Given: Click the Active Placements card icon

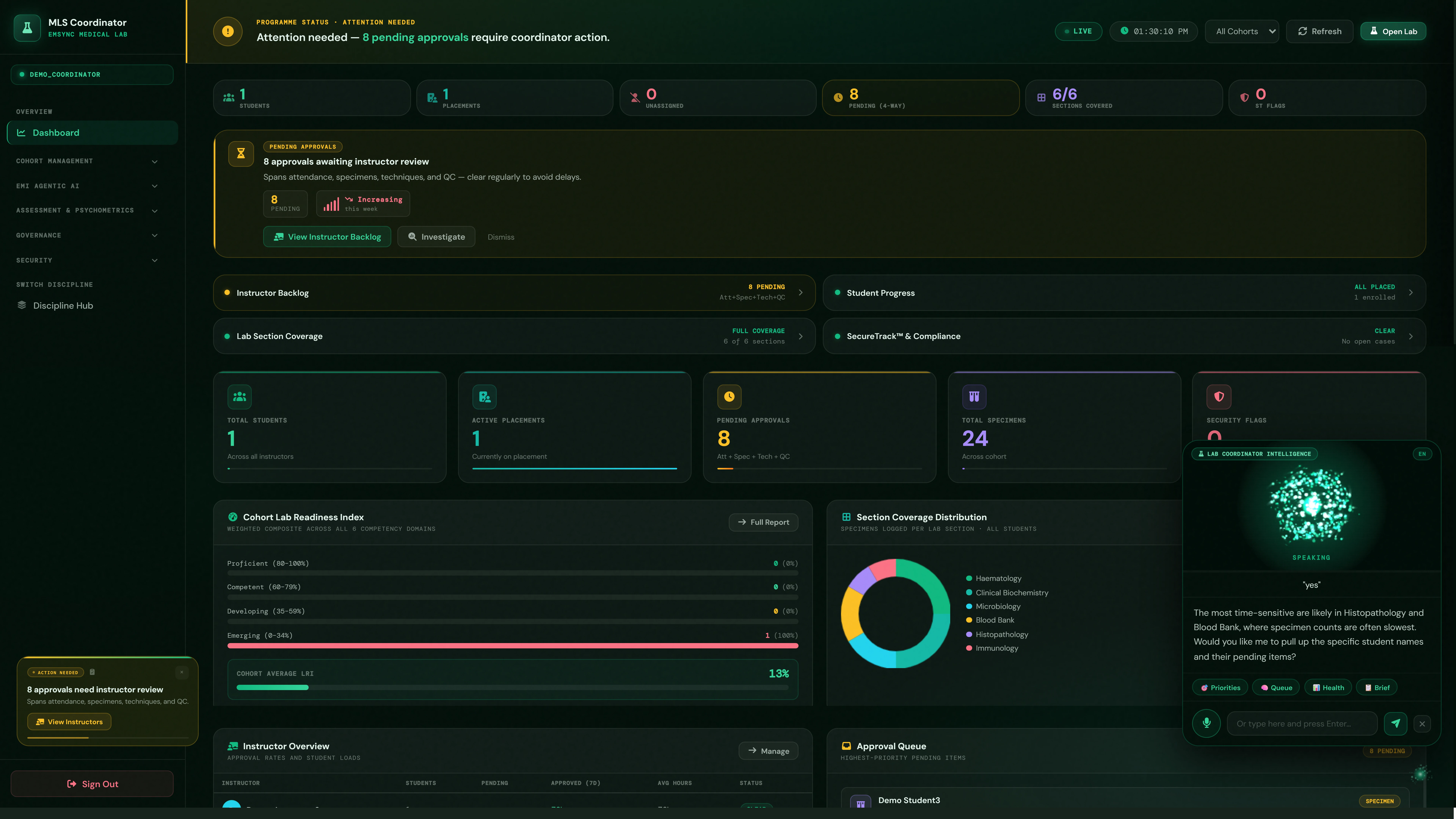Looking at the screenshot, I should coord(484,397).
